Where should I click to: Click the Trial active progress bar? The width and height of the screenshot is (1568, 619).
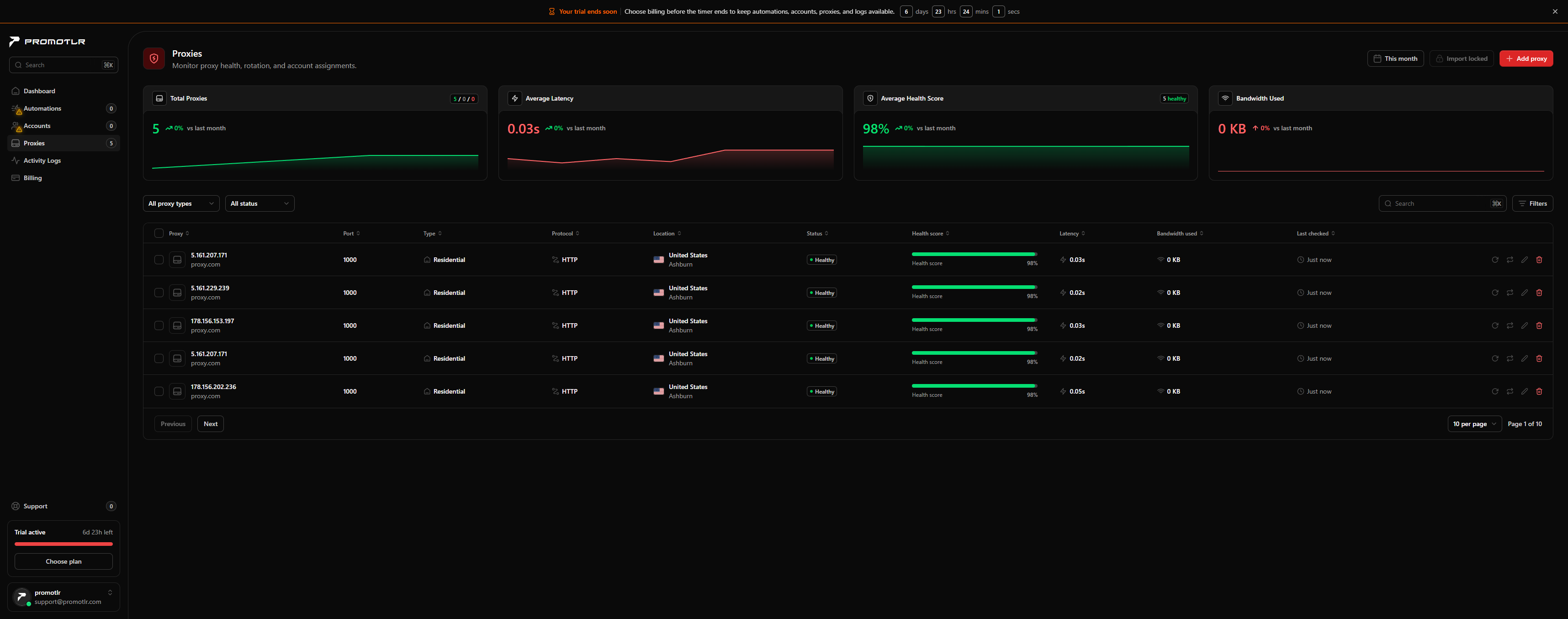click(x=64, y=544)
